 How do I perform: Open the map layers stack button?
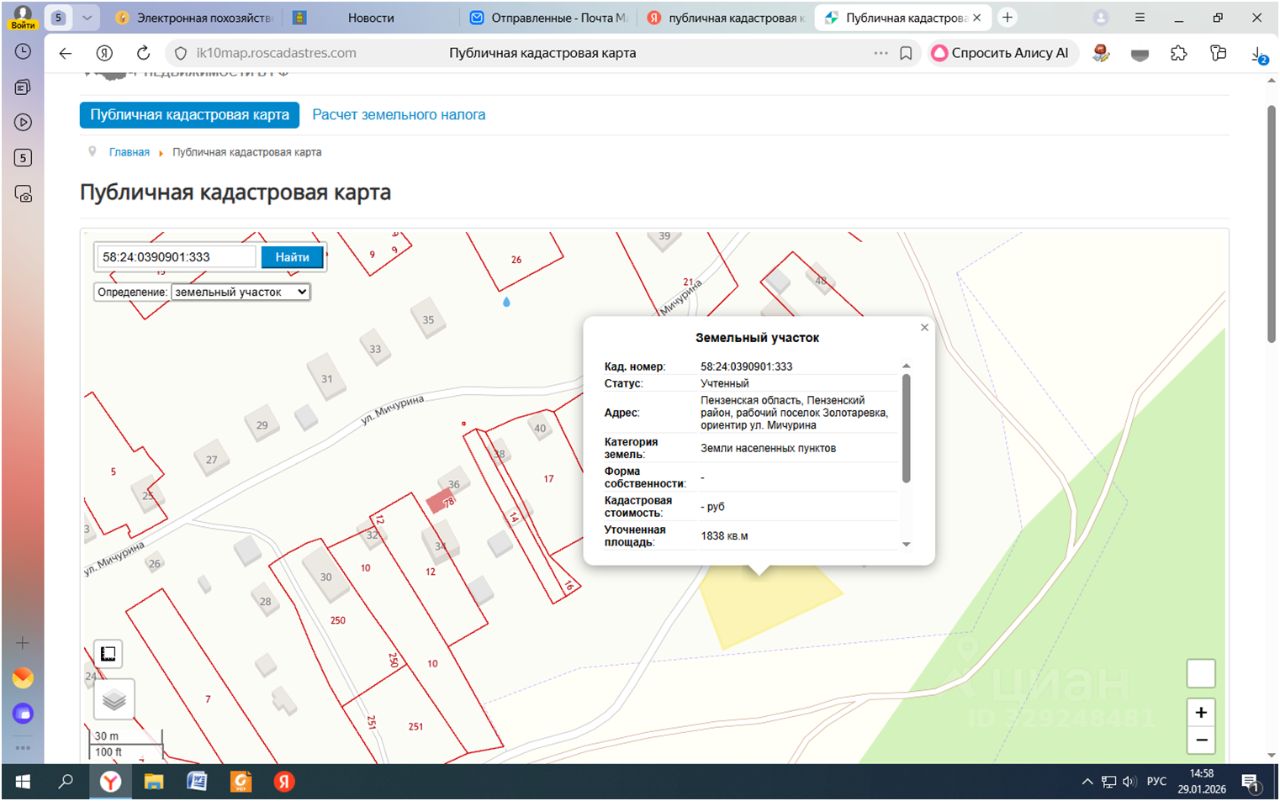coord(114,700)
